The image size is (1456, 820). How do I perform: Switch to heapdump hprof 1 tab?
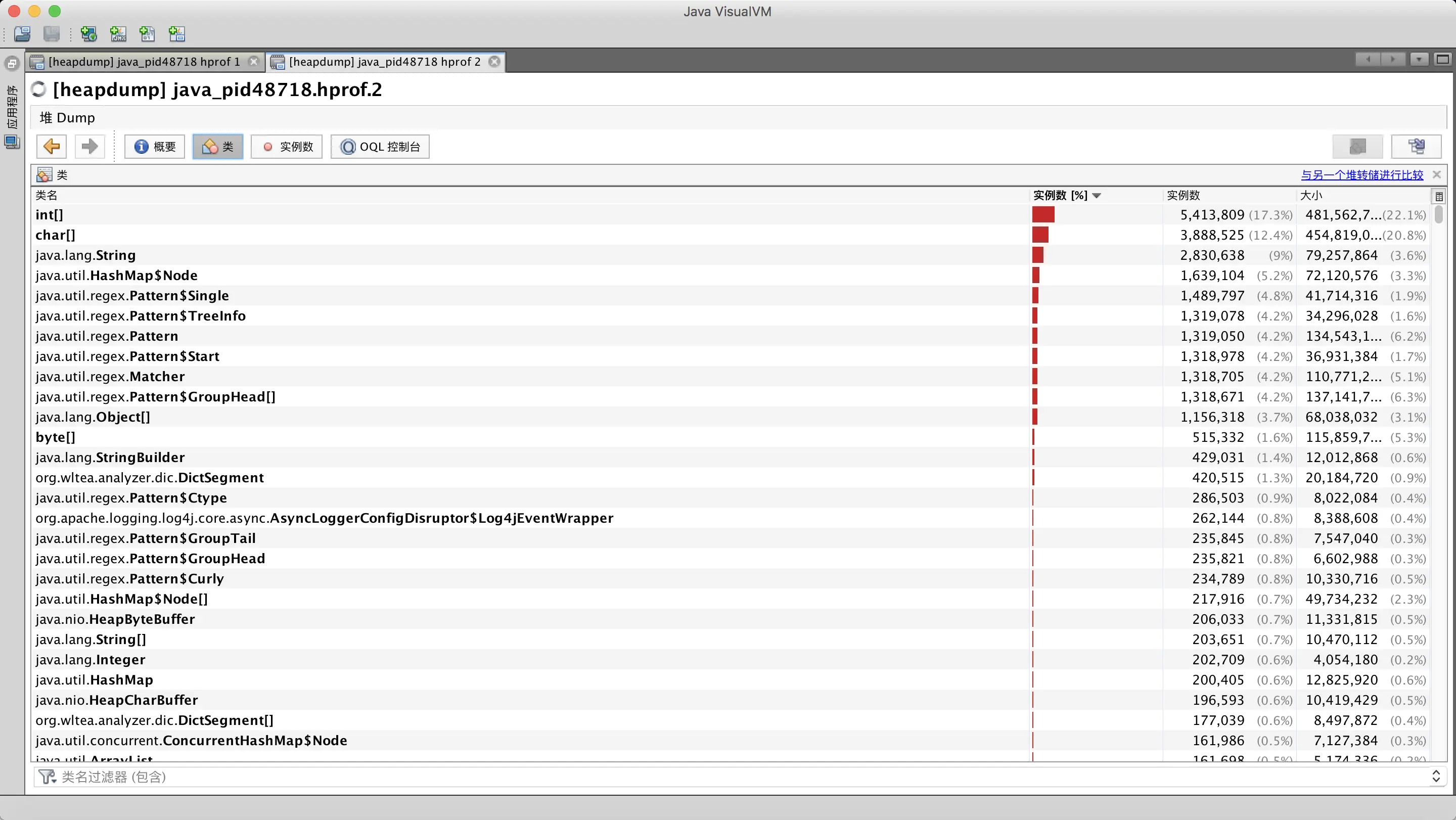pos(144,62)
